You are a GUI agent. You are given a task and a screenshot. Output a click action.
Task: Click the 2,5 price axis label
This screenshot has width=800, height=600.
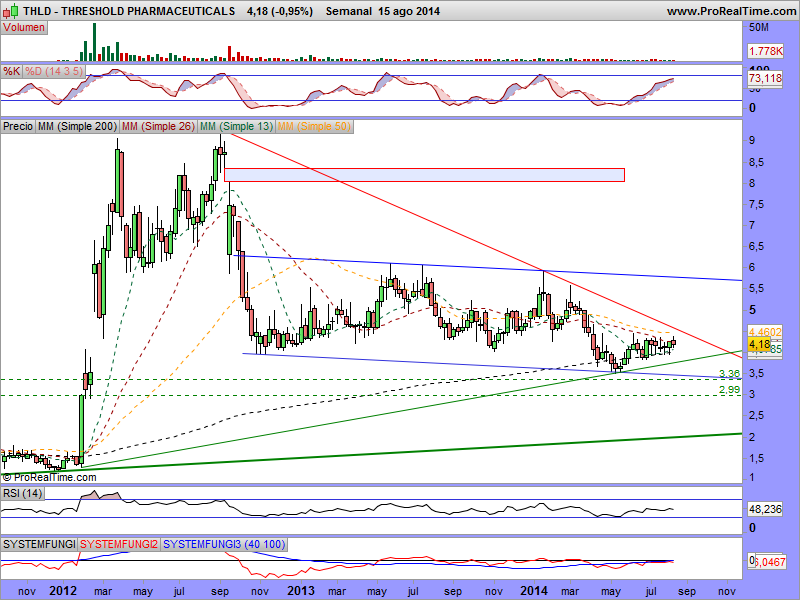(756, 415)
